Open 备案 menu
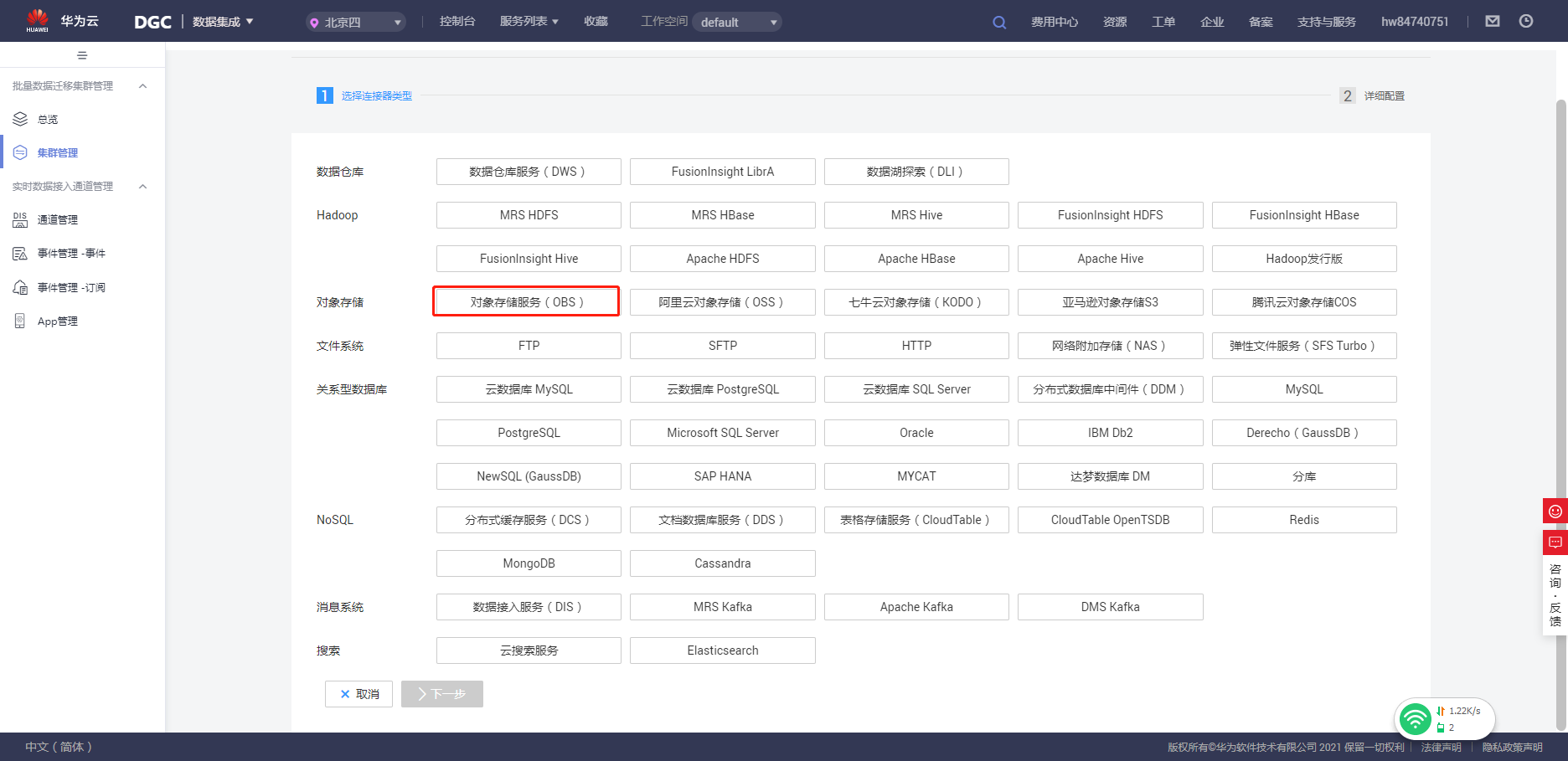Viewport: 1568px width, 761px height. point(1261,22)
